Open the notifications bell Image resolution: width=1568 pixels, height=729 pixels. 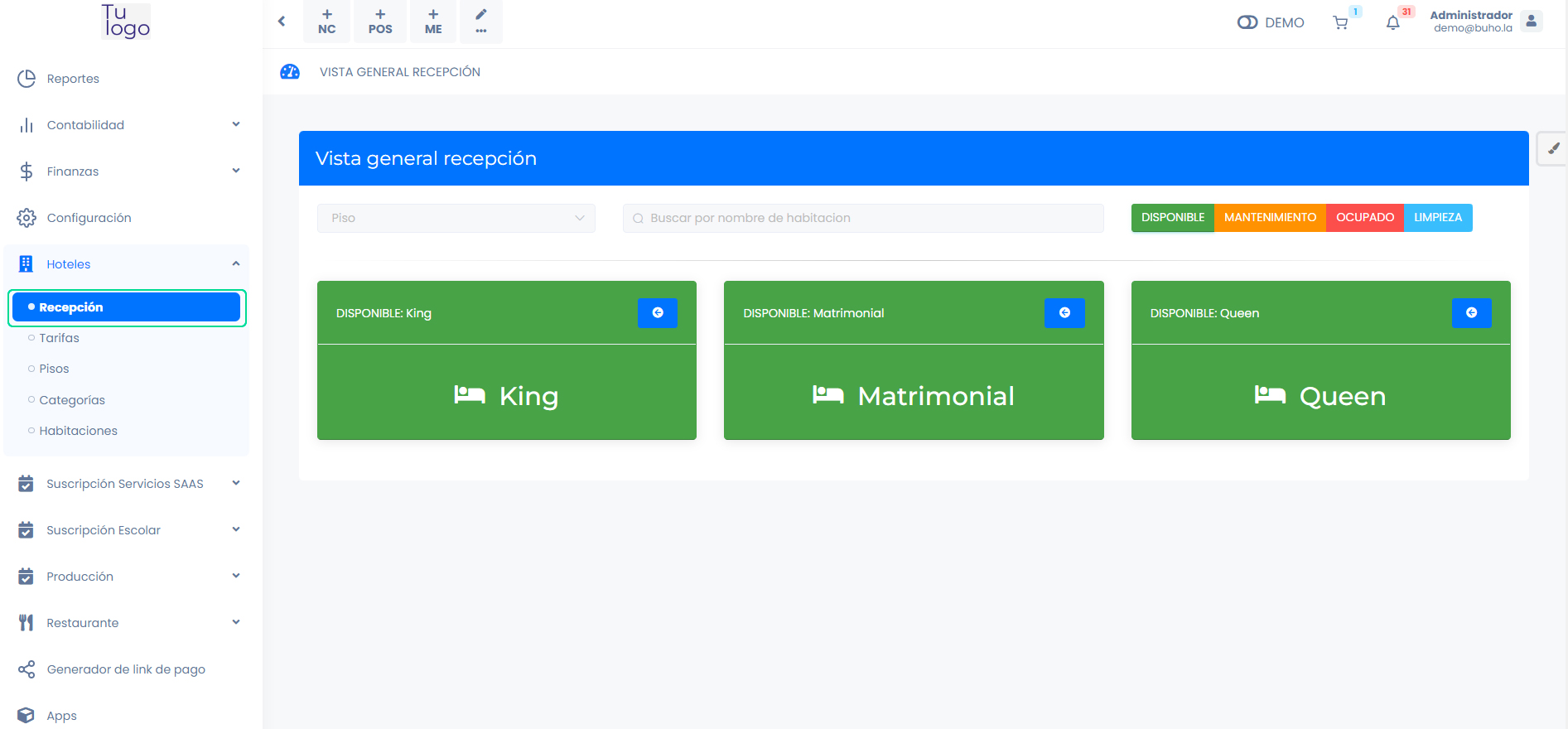(x=1393, y=23)
